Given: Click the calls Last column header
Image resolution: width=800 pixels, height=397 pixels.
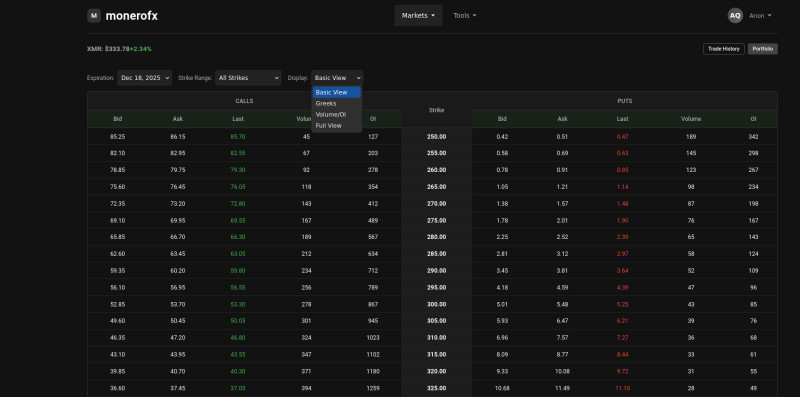Looking at the screenshot, I should (238, 119).
